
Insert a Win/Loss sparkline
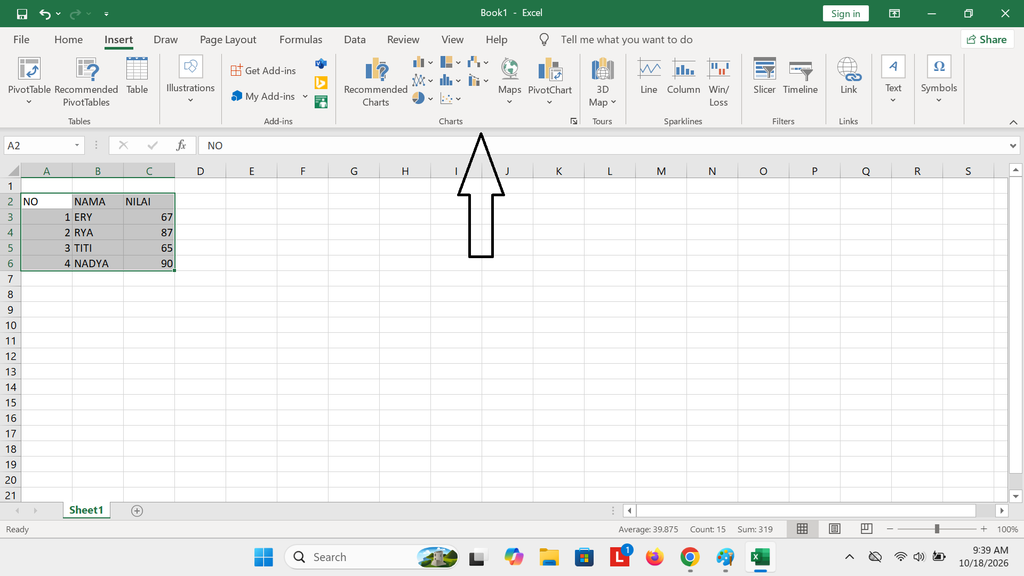point(718,82)
